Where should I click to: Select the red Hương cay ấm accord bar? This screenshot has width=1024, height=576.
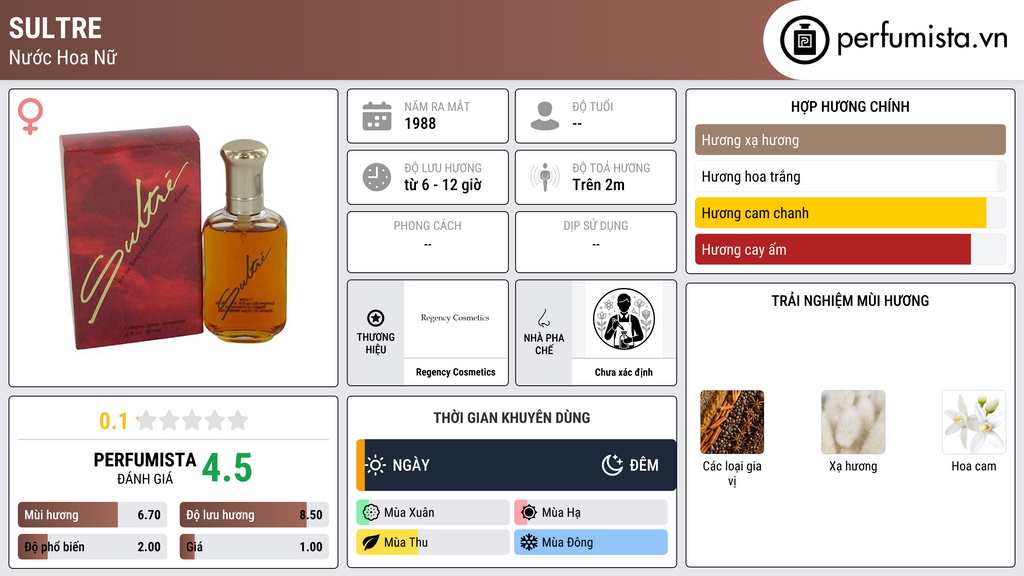(850, 249)
